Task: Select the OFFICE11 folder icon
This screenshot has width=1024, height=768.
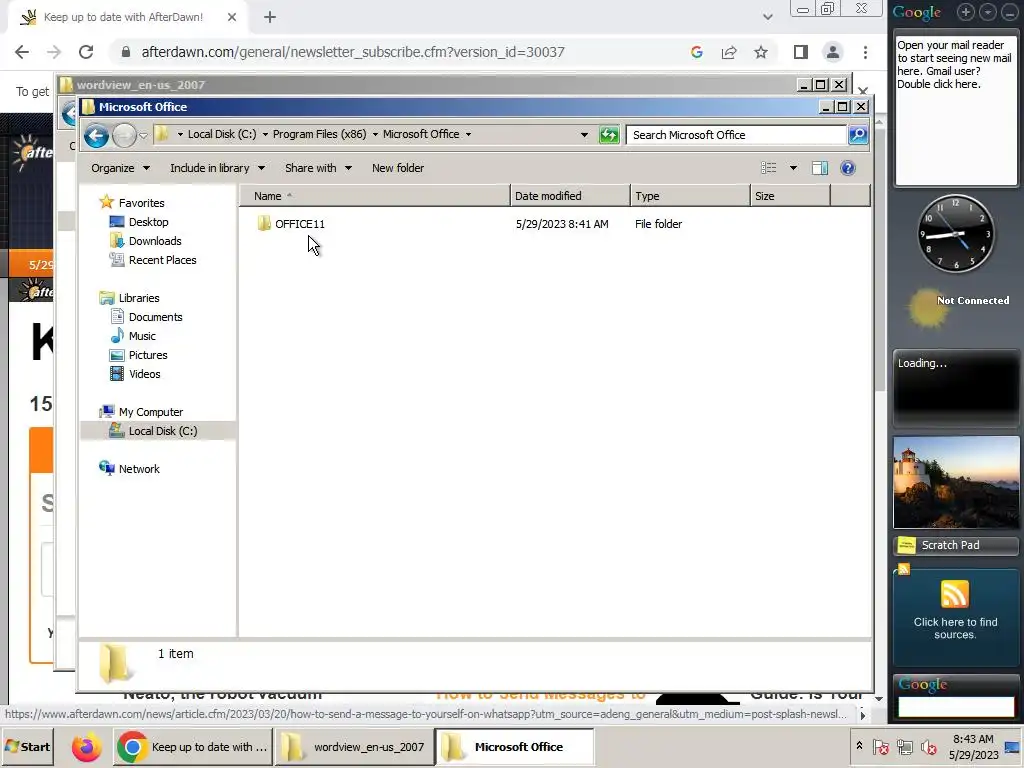Action: click(264, 223)
